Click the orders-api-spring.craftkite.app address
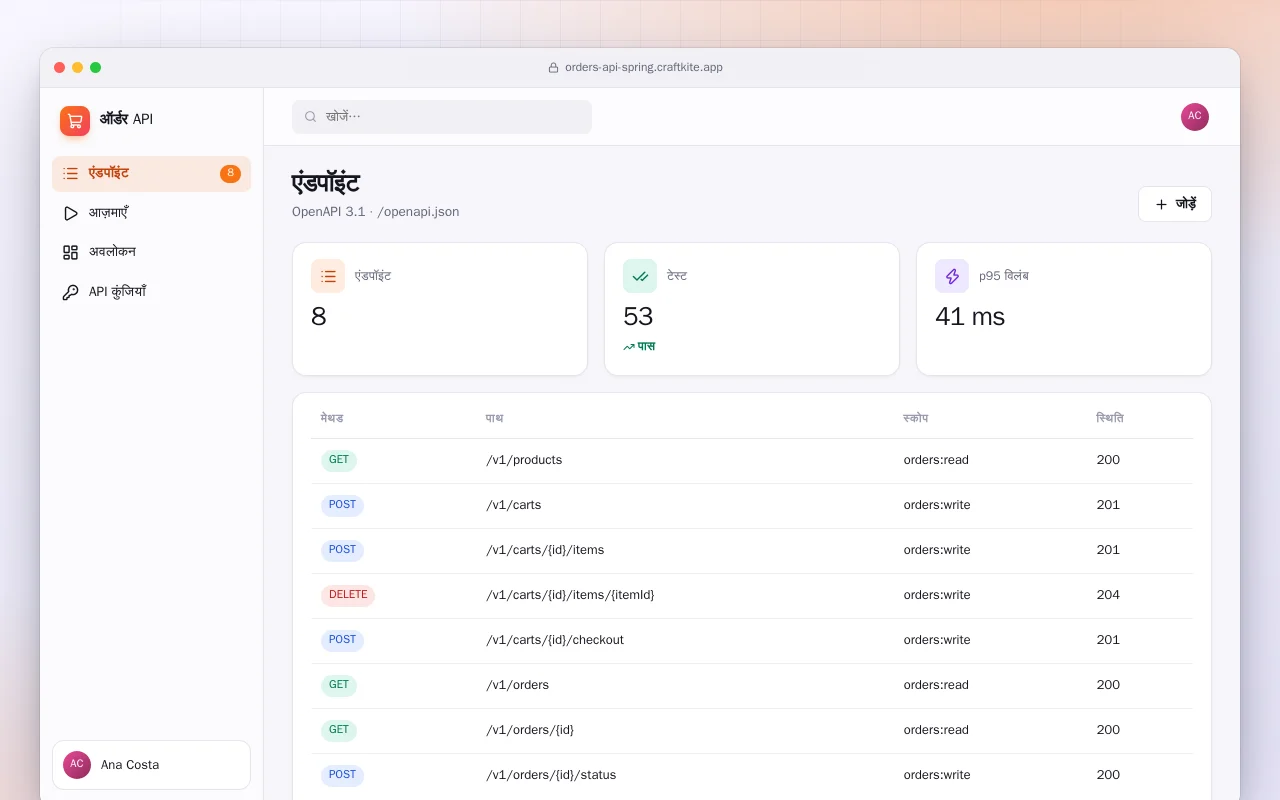Image resolution: width=1280 pixels, height=800 pixels. (644, 68)
